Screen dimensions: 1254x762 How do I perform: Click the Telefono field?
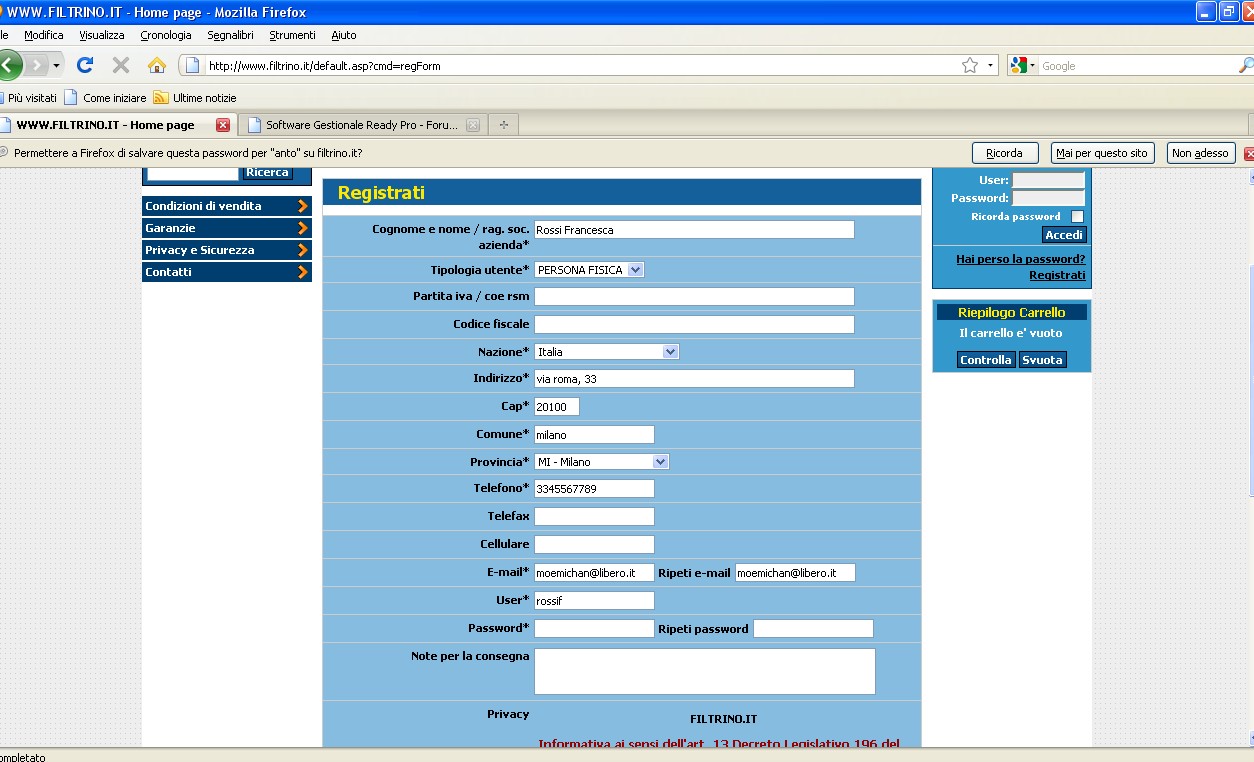pos(594,489)
